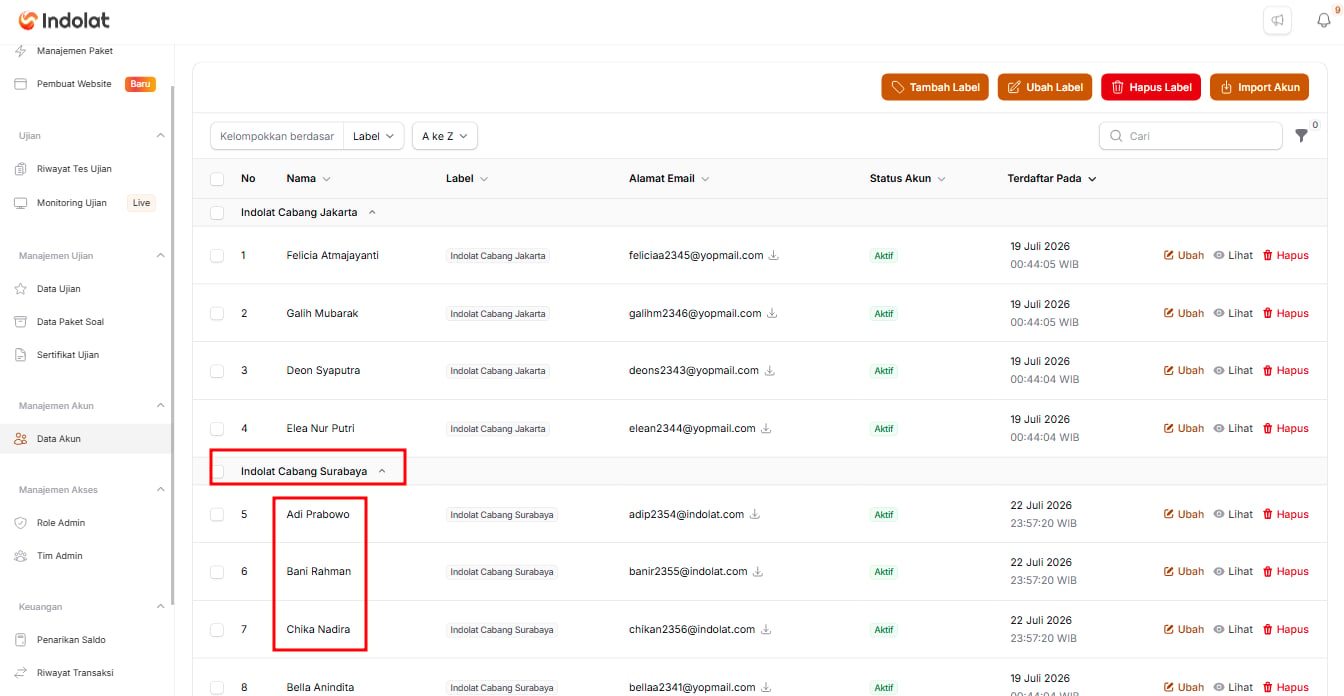Image resolution: width=1344 pixels, height=696 pixels.
Task: Click the Import Akun button
Action: coord(1259,87)
